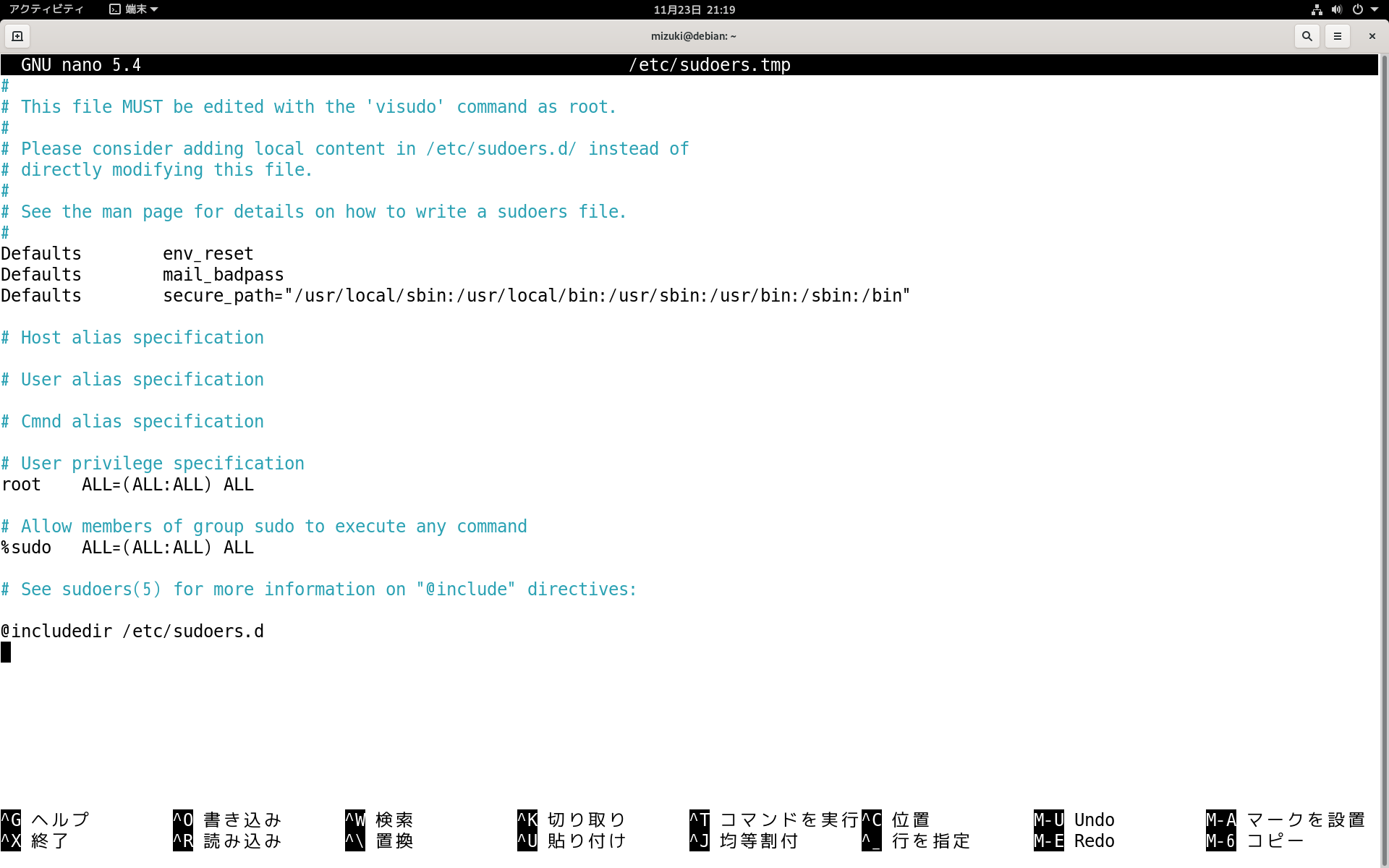The image size is (1389, 868).
Task: Click the network status icon
Action: (x=1317, y=9)
